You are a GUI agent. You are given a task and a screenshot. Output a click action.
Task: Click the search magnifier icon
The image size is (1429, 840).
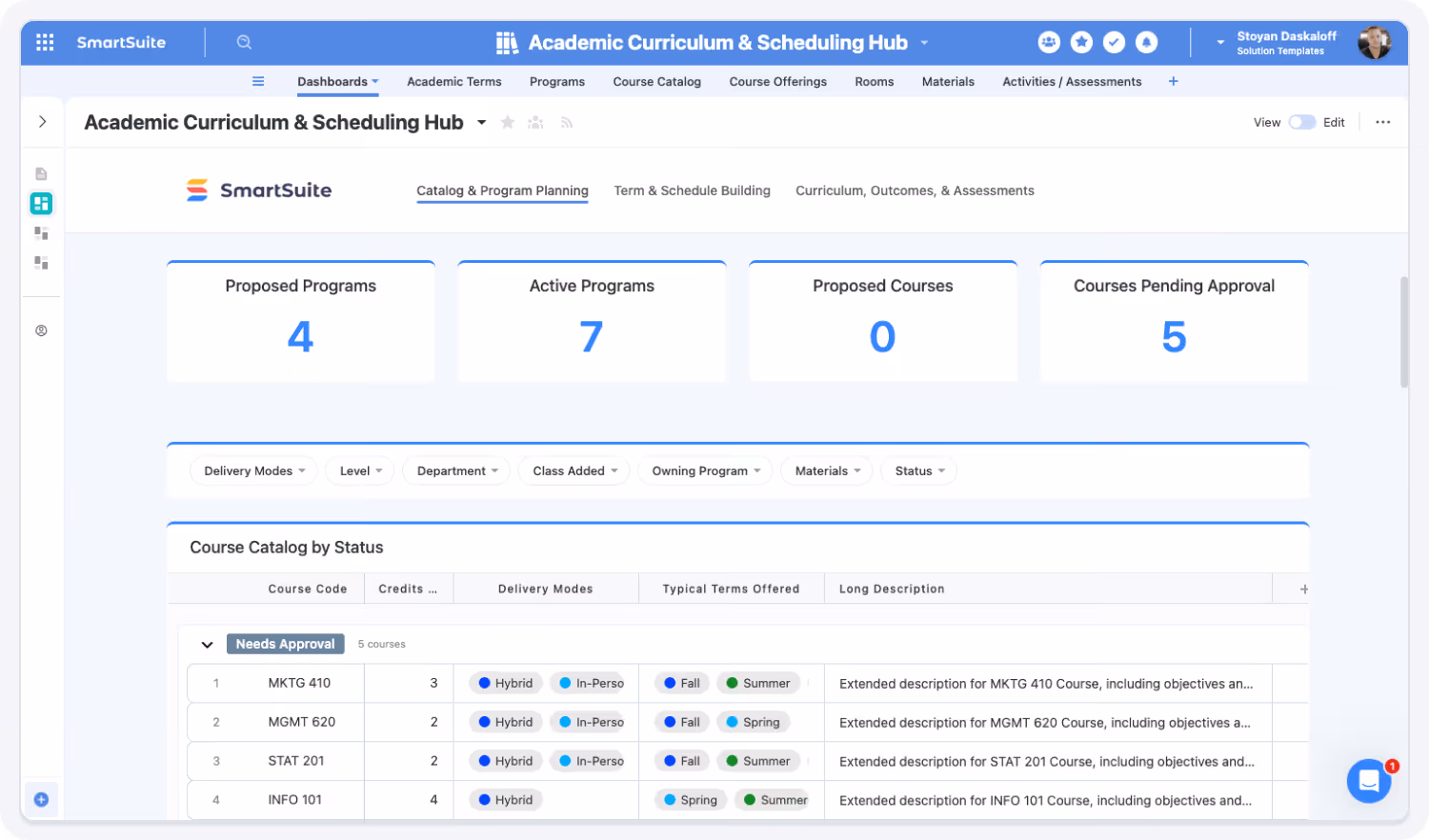point(244,42)
